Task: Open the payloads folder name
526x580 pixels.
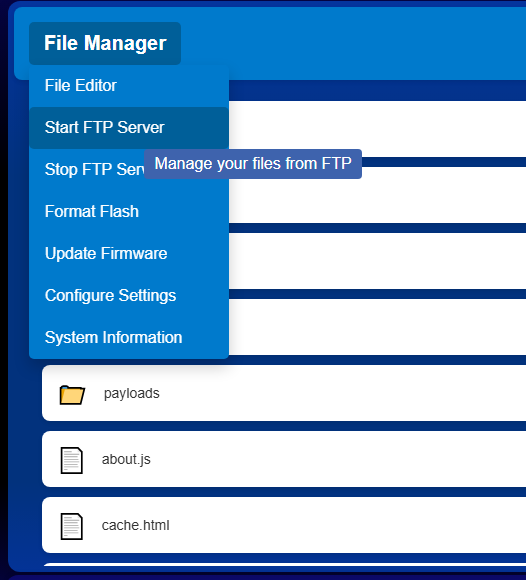Action: click(132, 393)
